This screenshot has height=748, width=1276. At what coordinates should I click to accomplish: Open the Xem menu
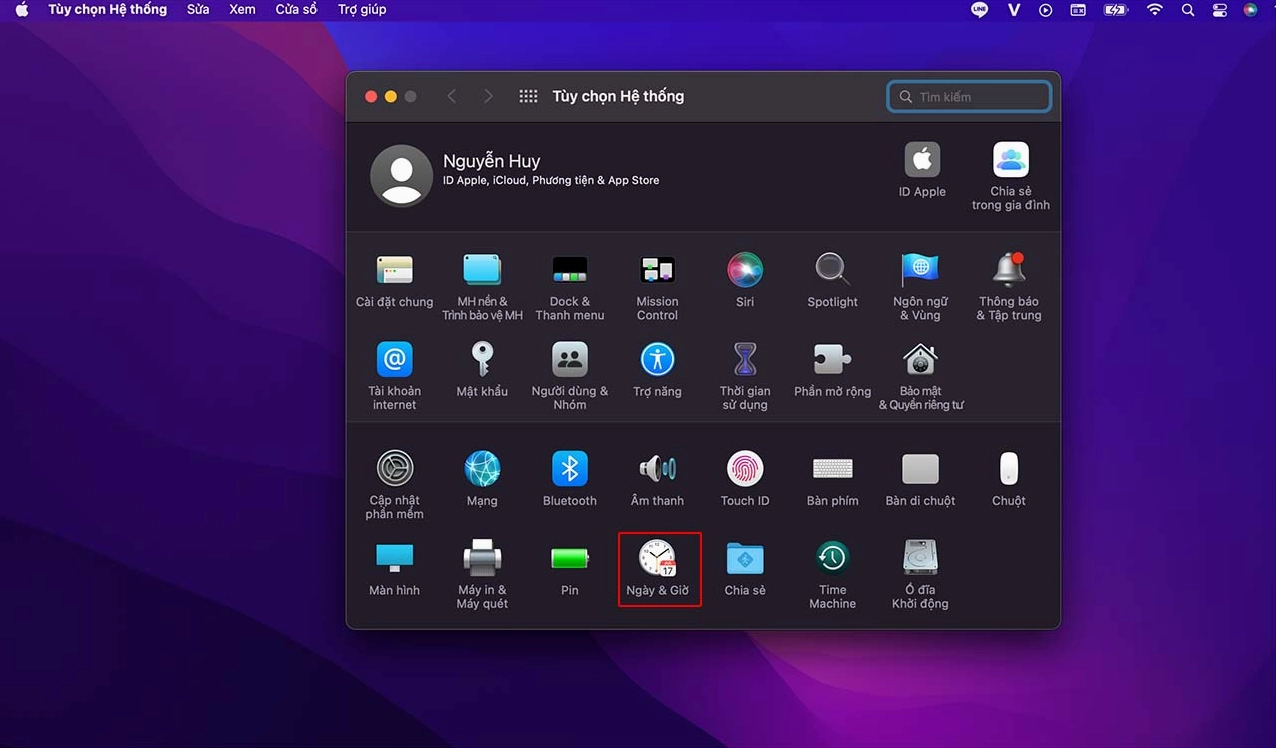pos(242,10)
